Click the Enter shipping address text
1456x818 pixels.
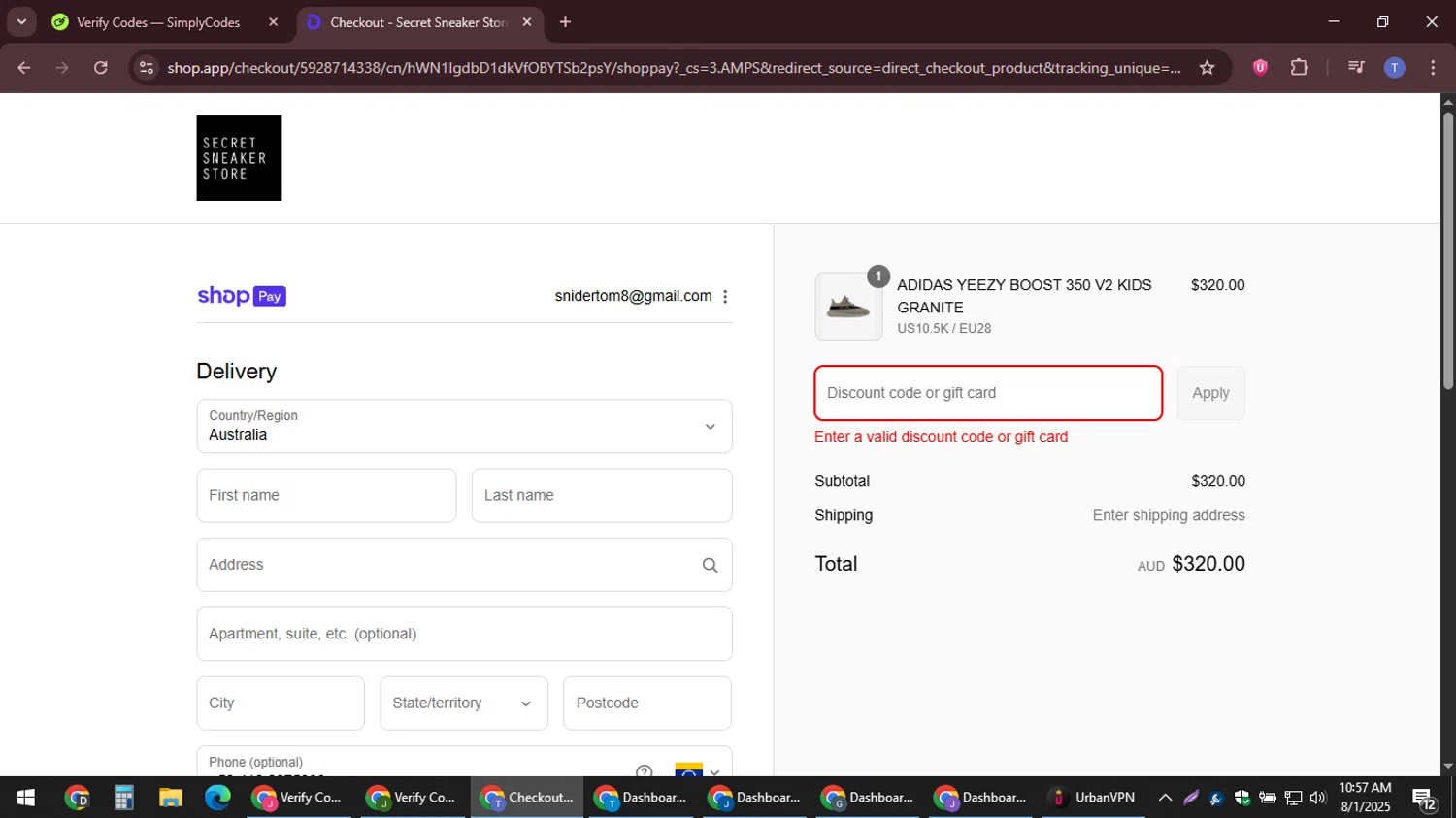coord(1169,515)
